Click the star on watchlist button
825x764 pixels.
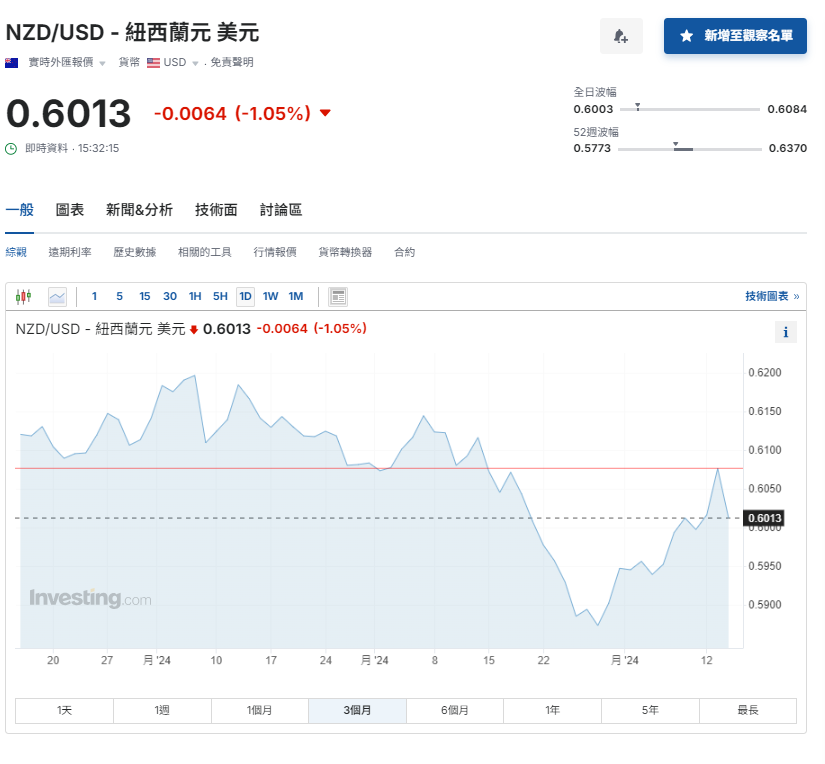click(684, 35)
